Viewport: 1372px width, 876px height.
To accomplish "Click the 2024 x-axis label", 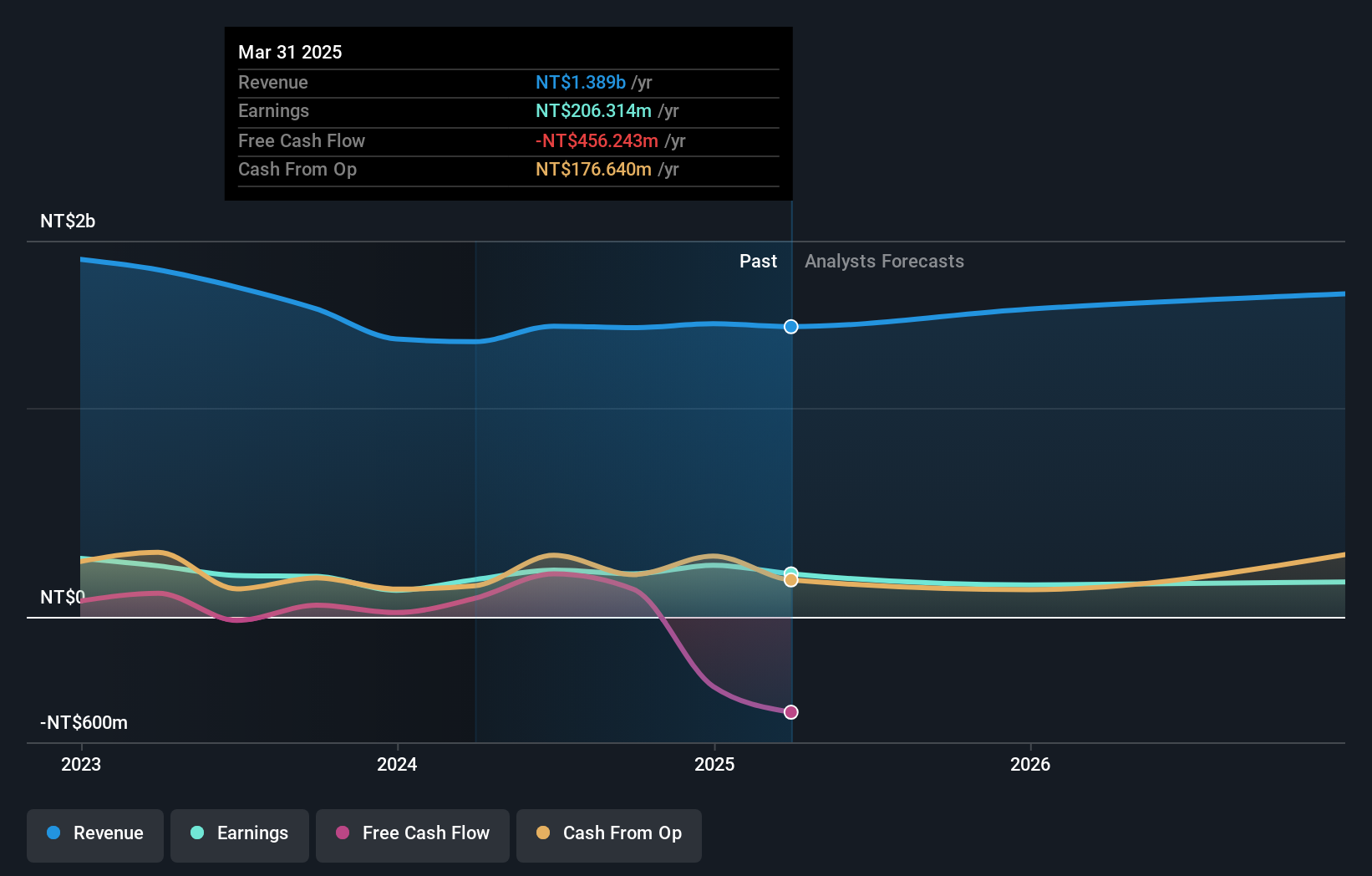I will pyautogui.click(x=397, y=764).
